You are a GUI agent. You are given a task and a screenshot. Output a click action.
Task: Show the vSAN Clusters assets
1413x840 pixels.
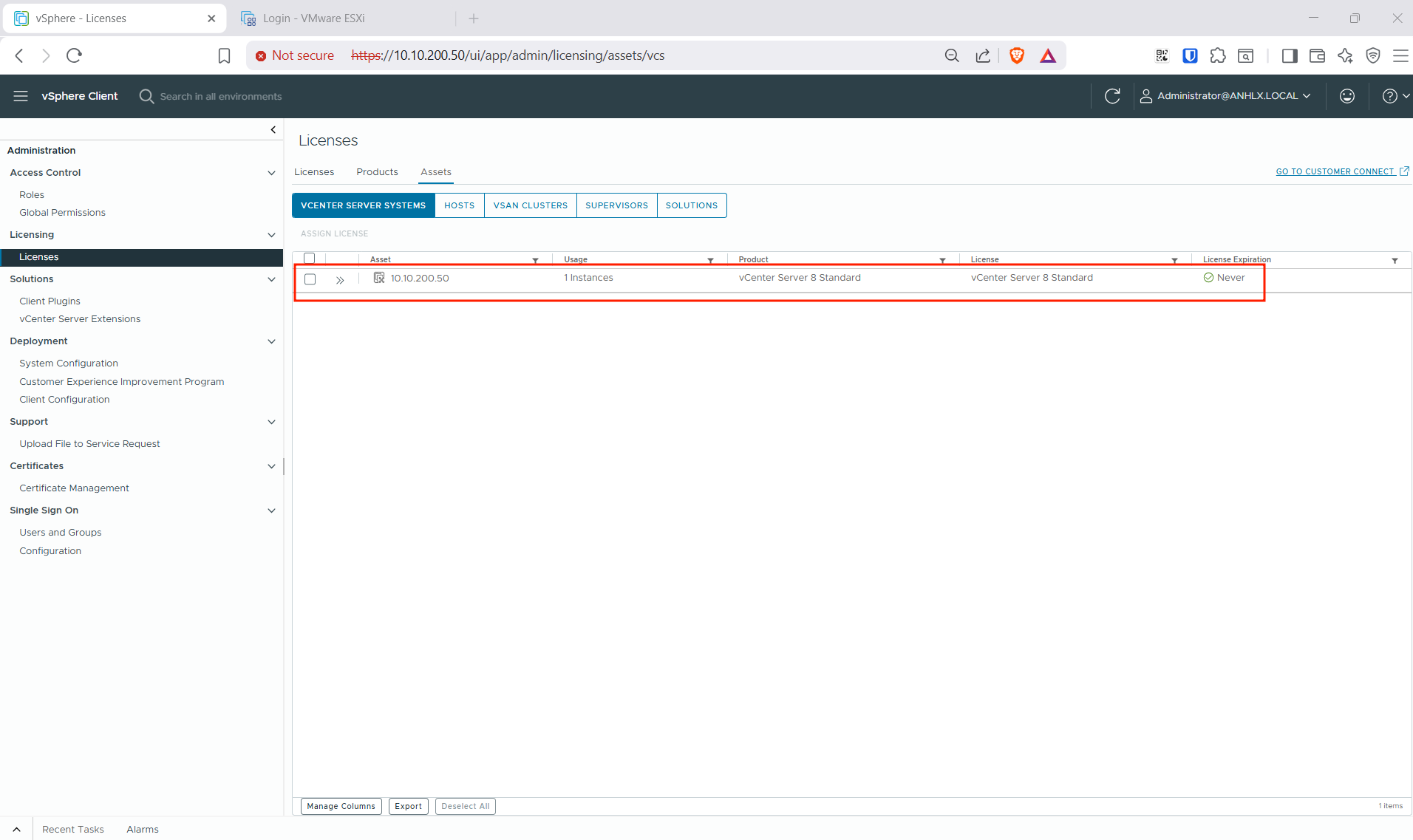531,205
